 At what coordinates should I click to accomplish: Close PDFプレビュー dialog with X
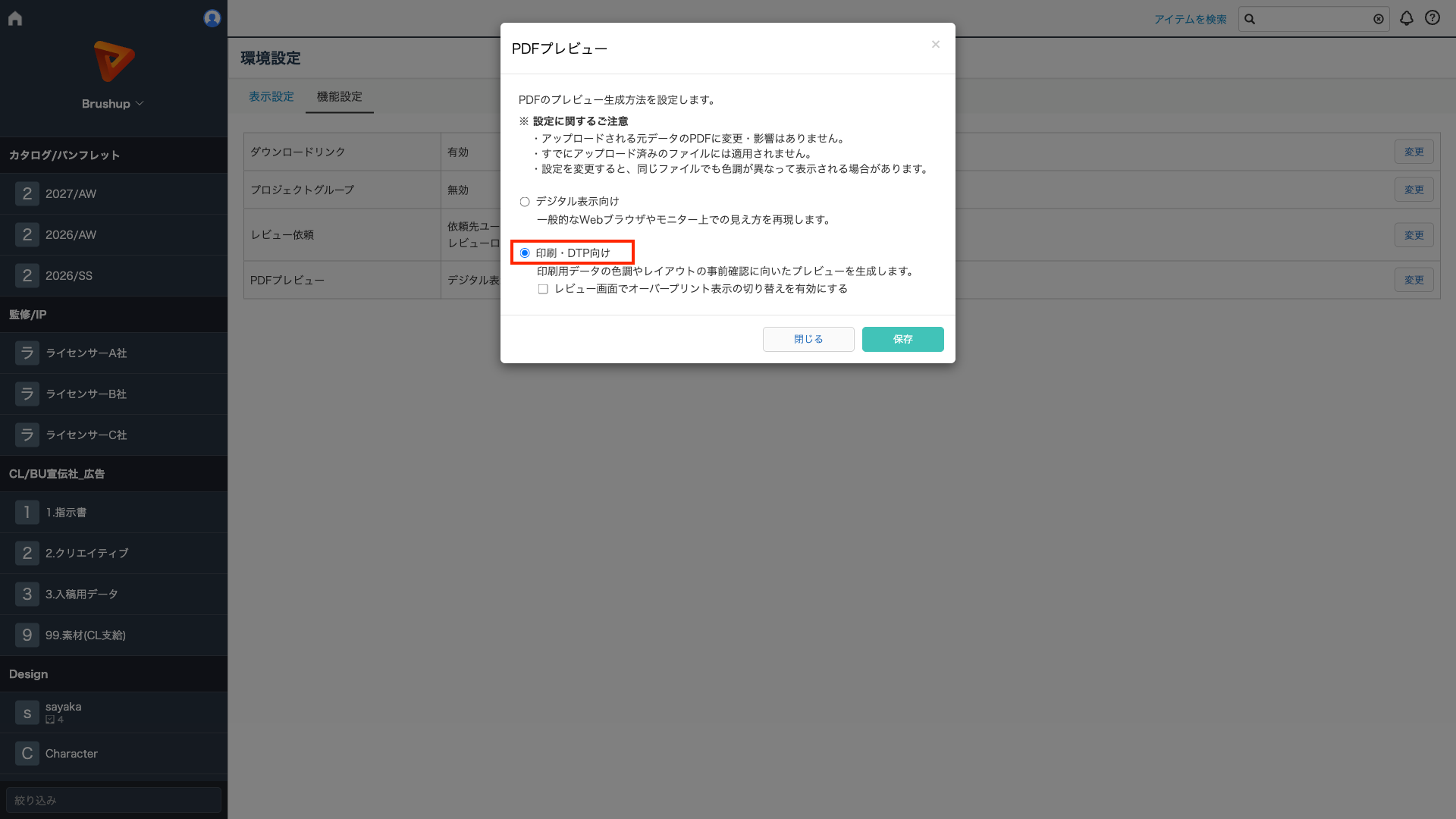point(936,45)
